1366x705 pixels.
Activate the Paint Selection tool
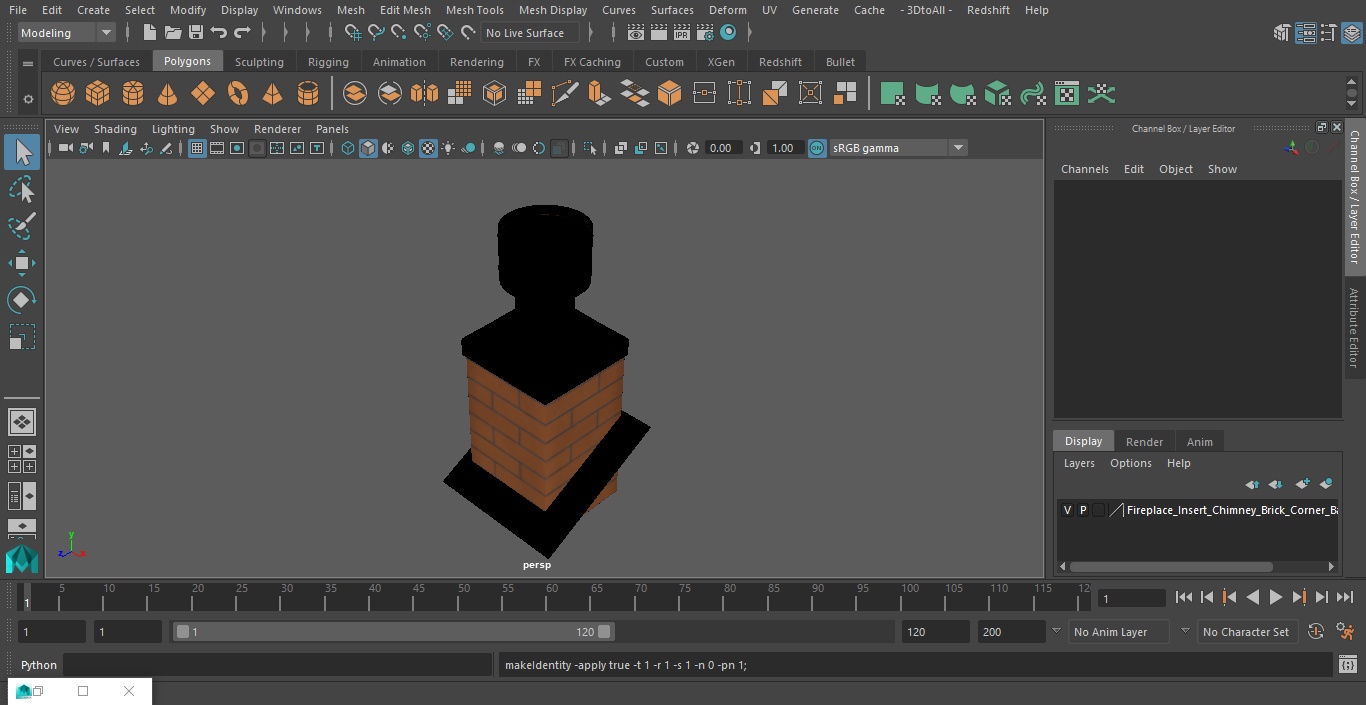21,225
